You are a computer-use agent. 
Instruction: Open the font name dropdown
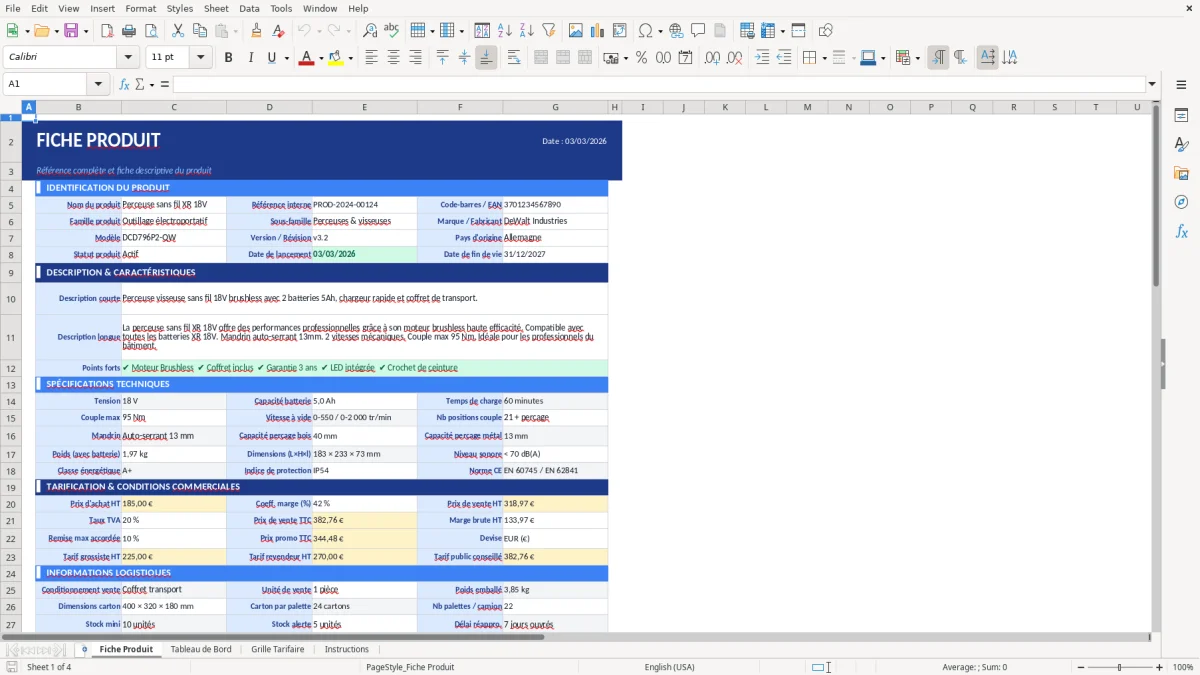127,57
